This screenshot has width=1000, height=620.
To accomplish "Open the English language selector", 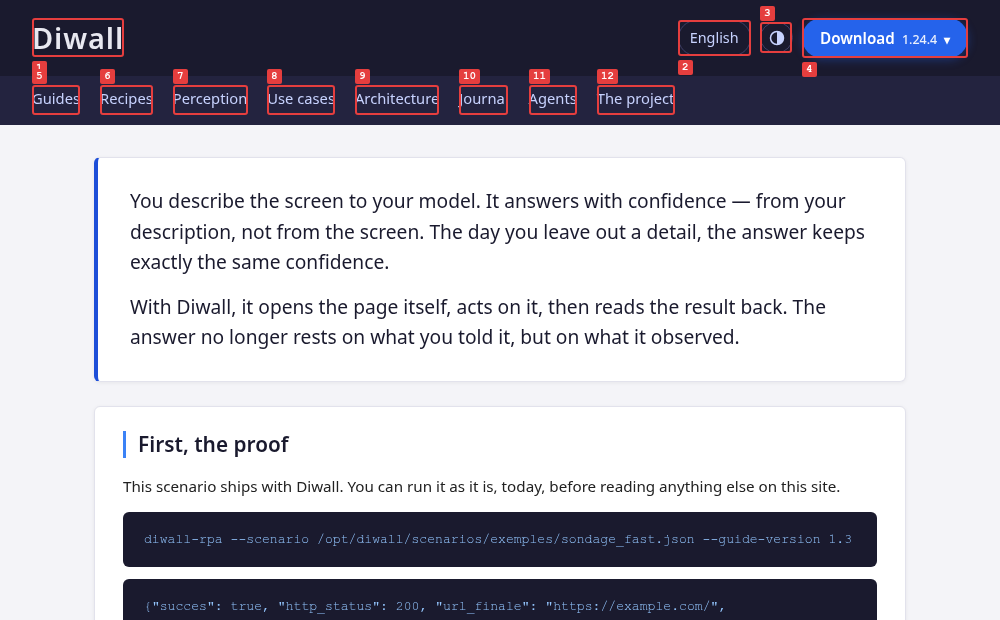I will pos(714,38).
